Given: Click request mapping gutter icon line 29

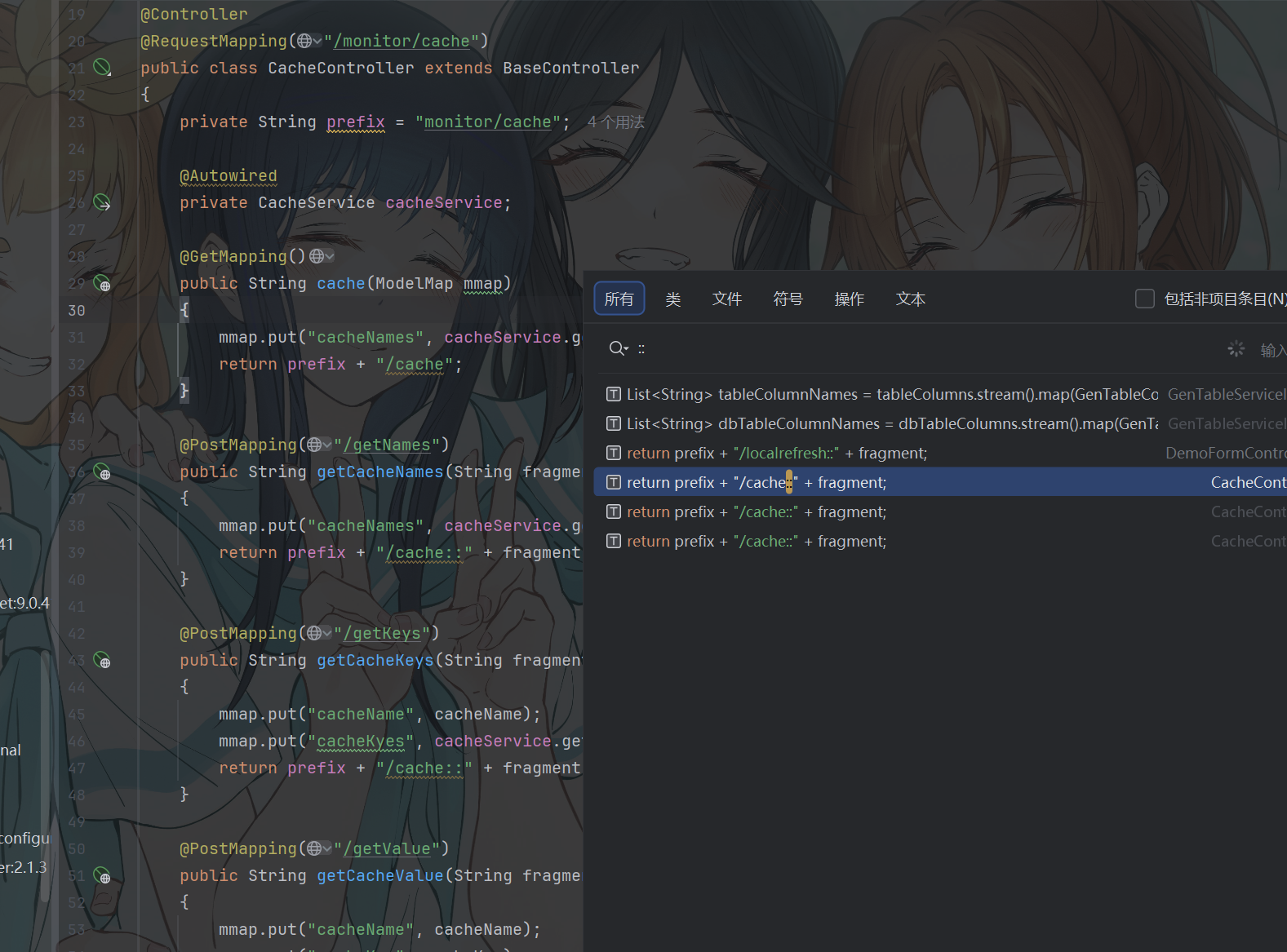Looking at the screenshot, I should tap(102, 283).
